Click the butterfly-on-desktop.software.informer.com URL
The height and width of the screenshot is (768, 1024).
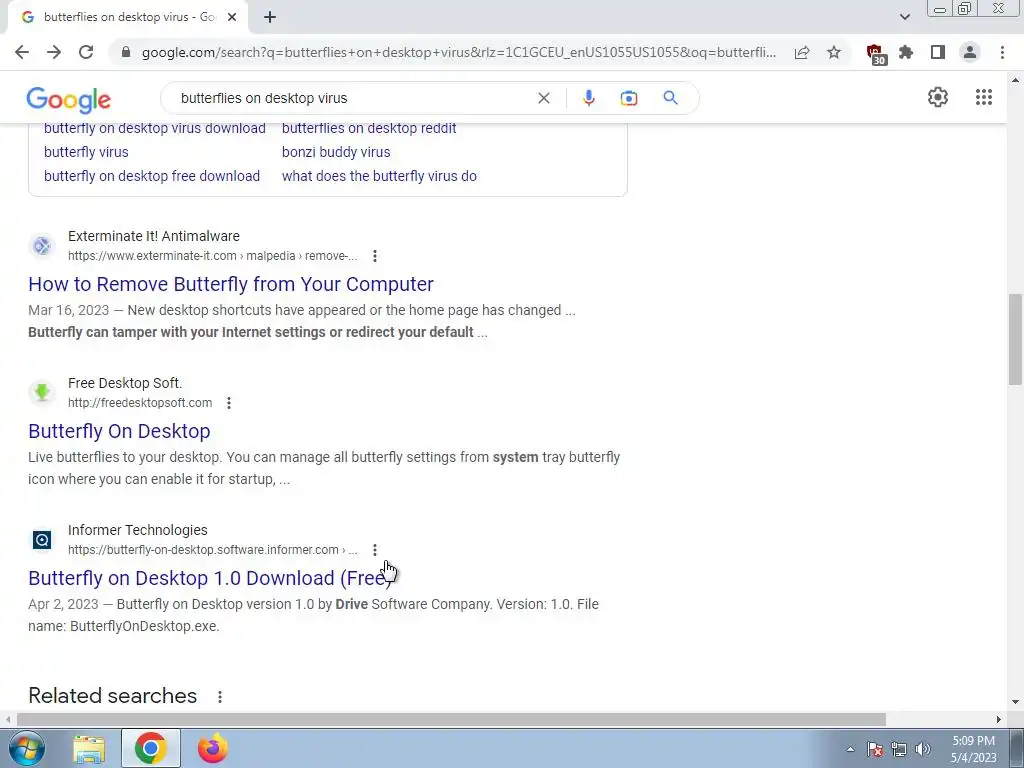(212, 550)
